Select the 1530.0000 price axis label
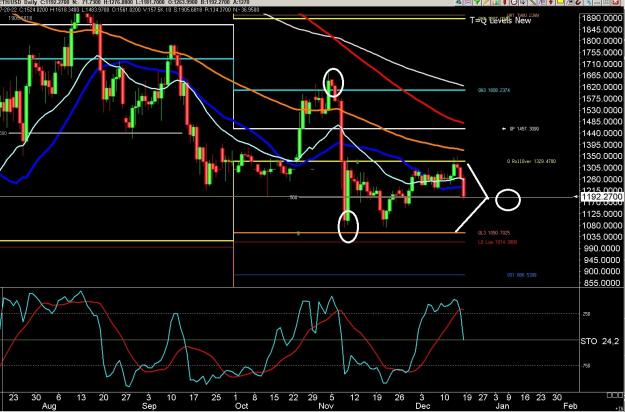Viewport: 625px width, 412px height. pyautogui.click(x=602, y=110)
